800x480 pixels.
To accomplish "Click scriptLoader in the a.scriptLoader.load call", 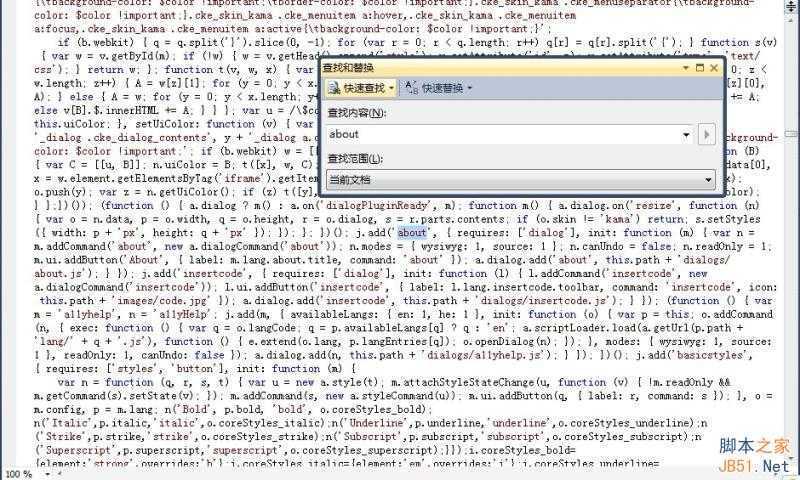I will tap(567, 328).
